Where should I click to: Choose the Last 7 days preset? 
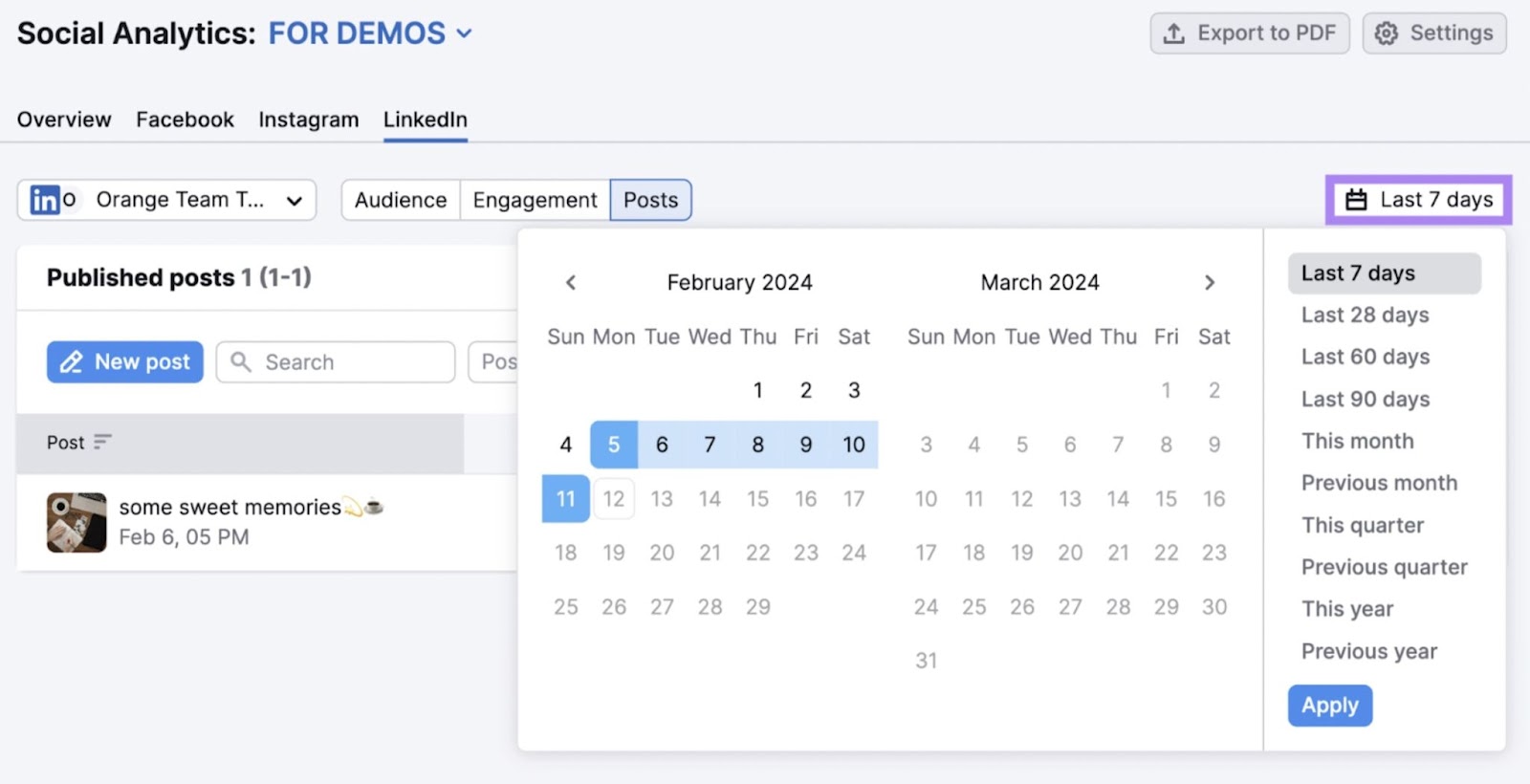pyautogui.click(x=1385, y=273)
